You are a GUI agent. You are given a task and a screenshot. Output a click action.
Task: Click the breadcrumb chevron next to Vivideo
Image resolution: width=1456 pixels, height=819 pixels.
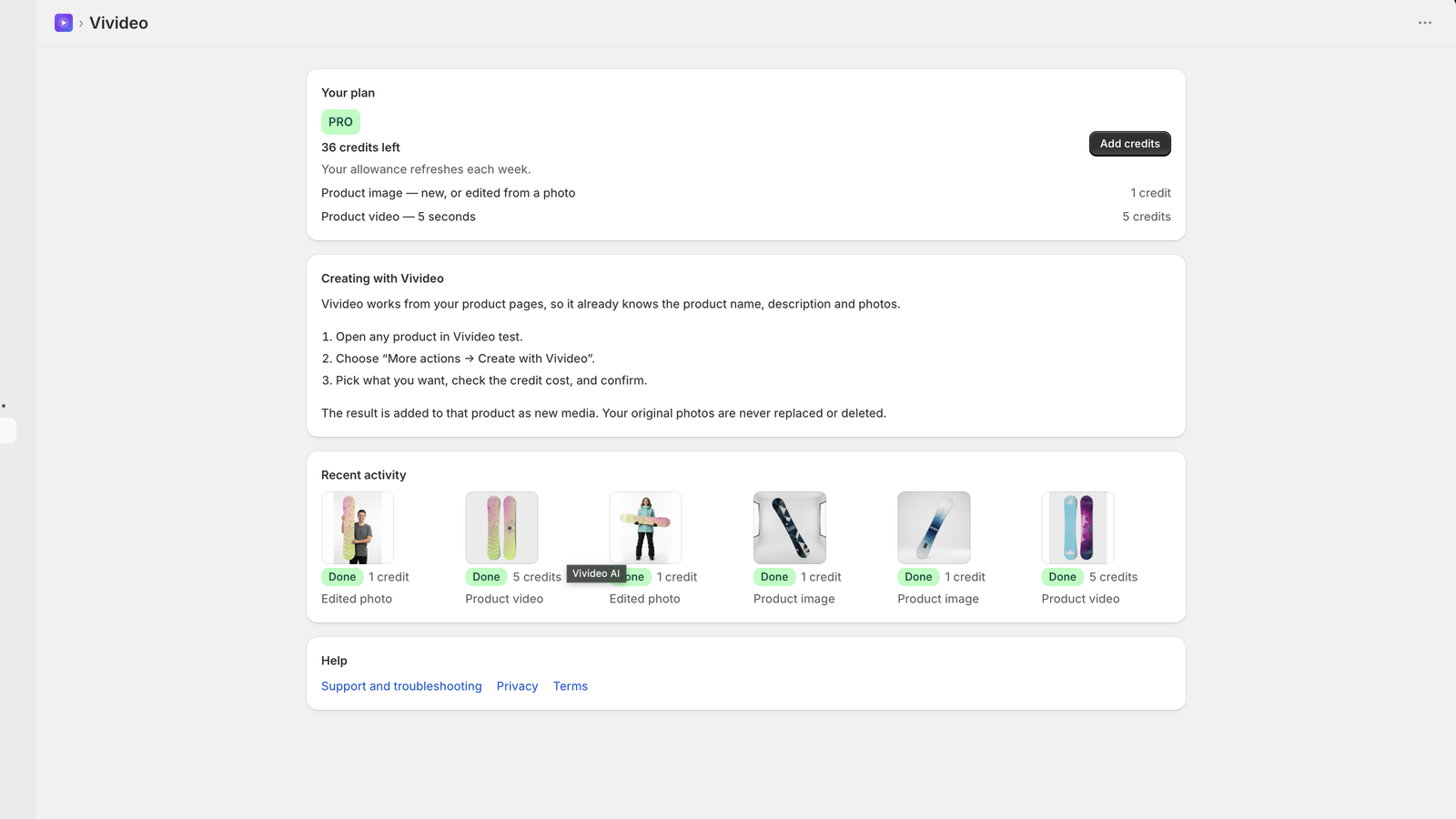coord(81,24)
